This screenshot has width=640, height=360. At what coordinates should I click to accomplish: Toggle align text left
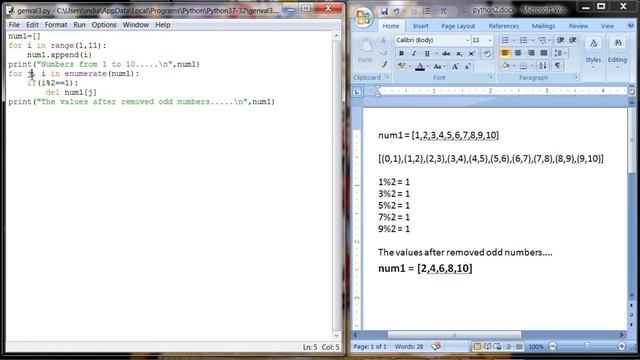505,53
